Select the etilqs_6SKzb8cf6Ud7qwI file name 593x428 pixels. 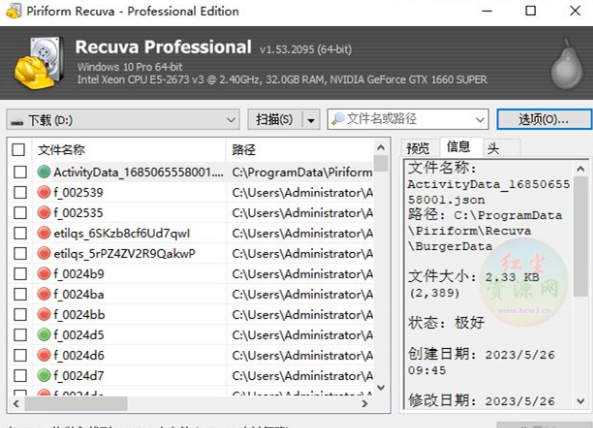(122, 234)
